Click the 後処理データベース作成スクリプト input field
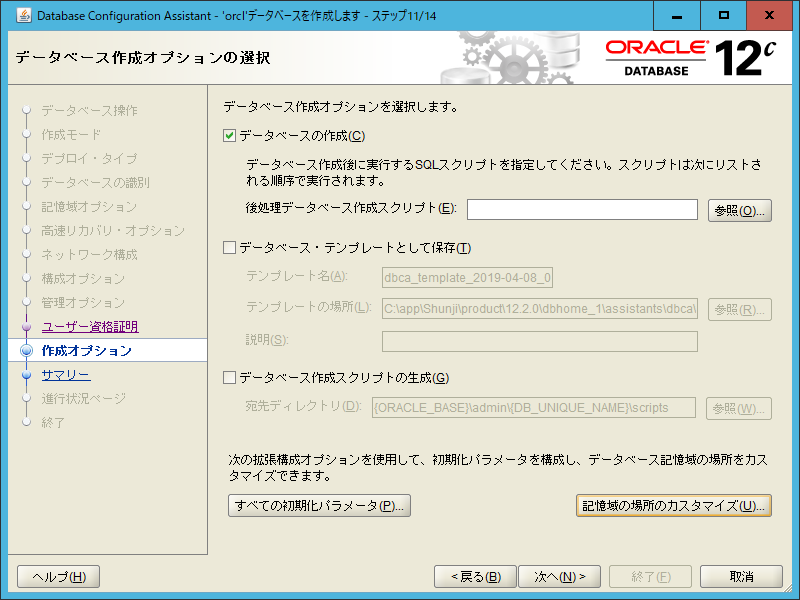This screenshot has height=600, width=800. tap(582, 210)
